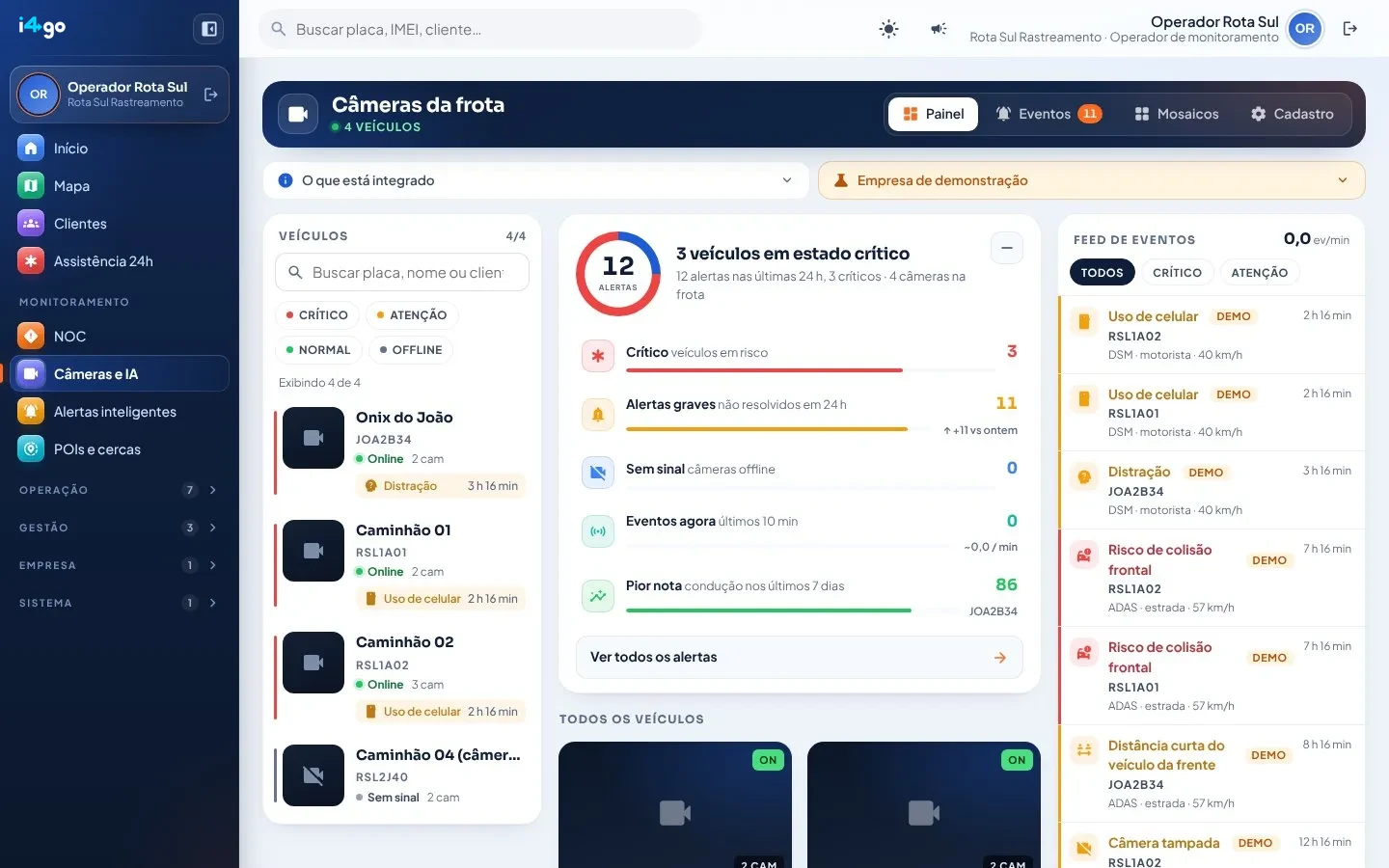
Task: Click the vehicle search field
Action: (402, 273)
